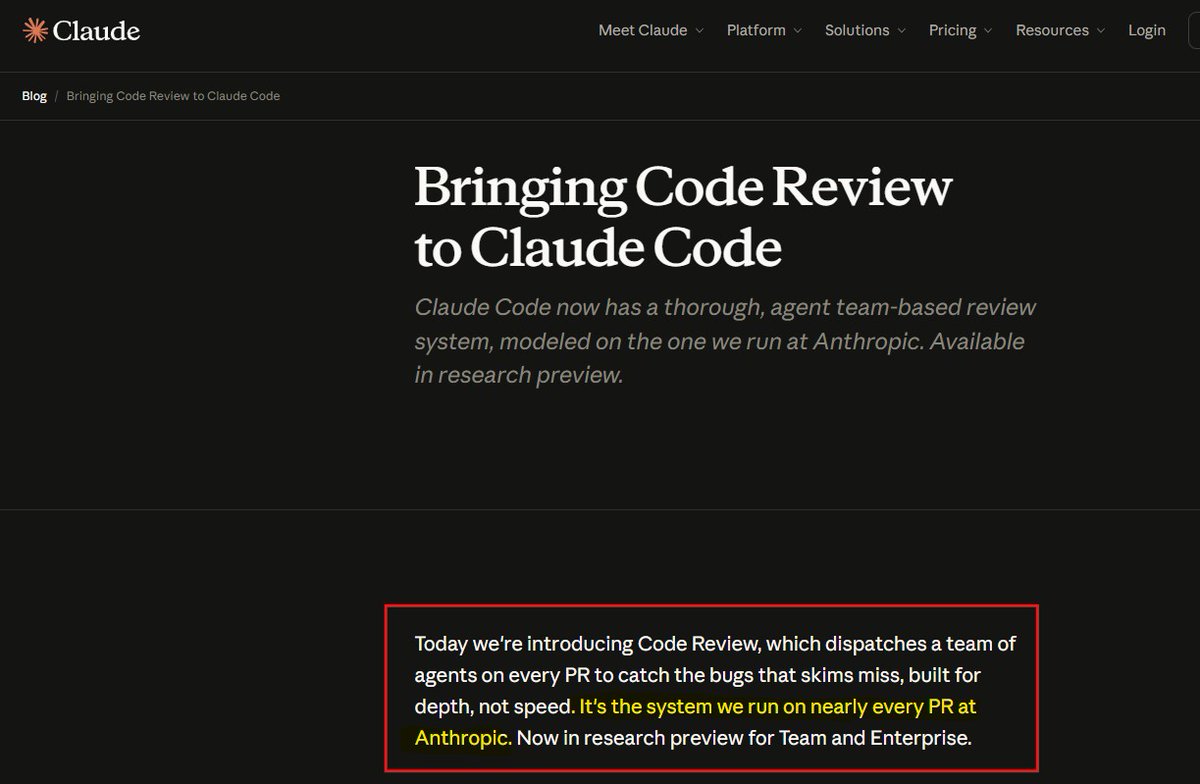
Task: Open the Resources menu
Action: point(1052,30)
